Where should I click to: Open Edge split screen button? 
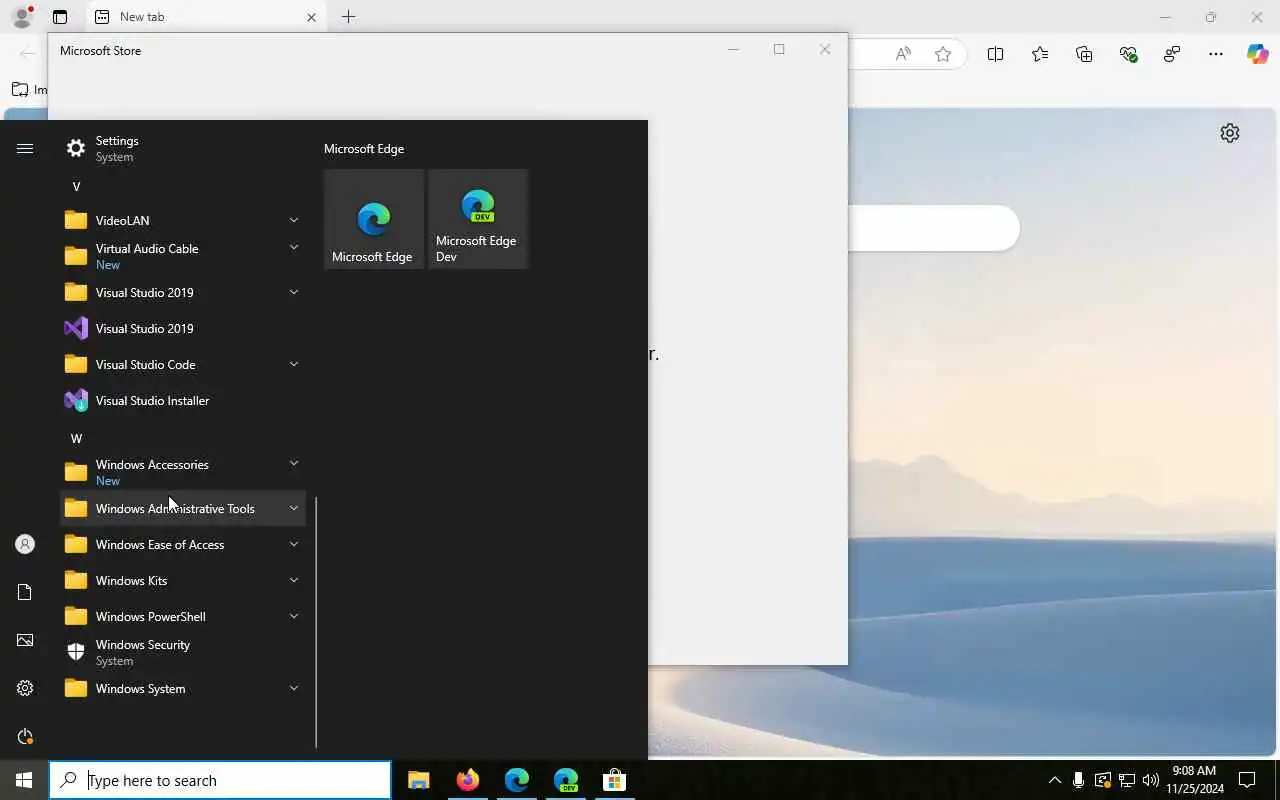tap(995, 54)
